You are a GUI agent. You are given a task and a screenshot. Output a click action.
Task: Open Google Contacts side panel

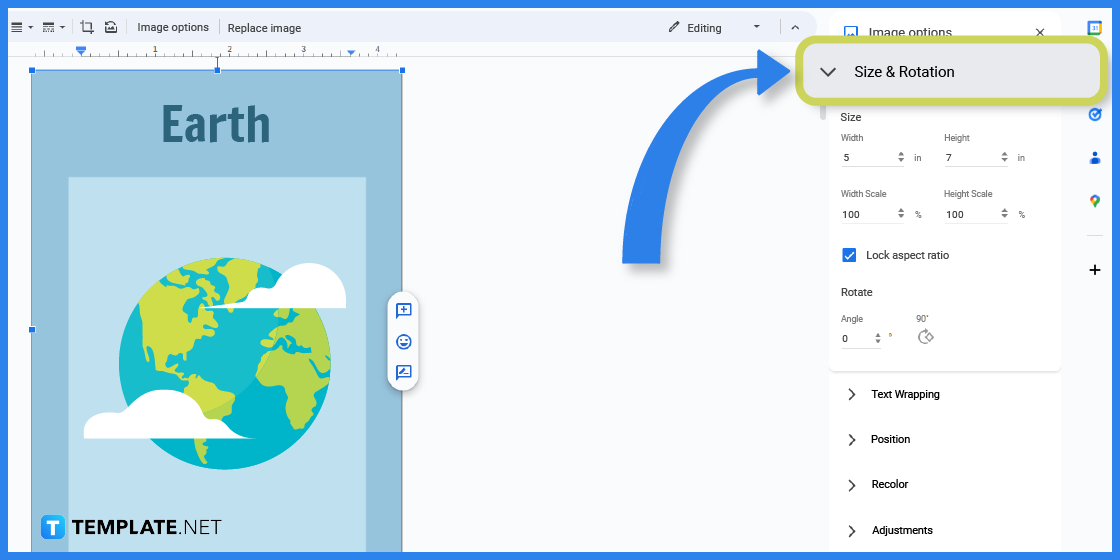[x=1094, y=158]
